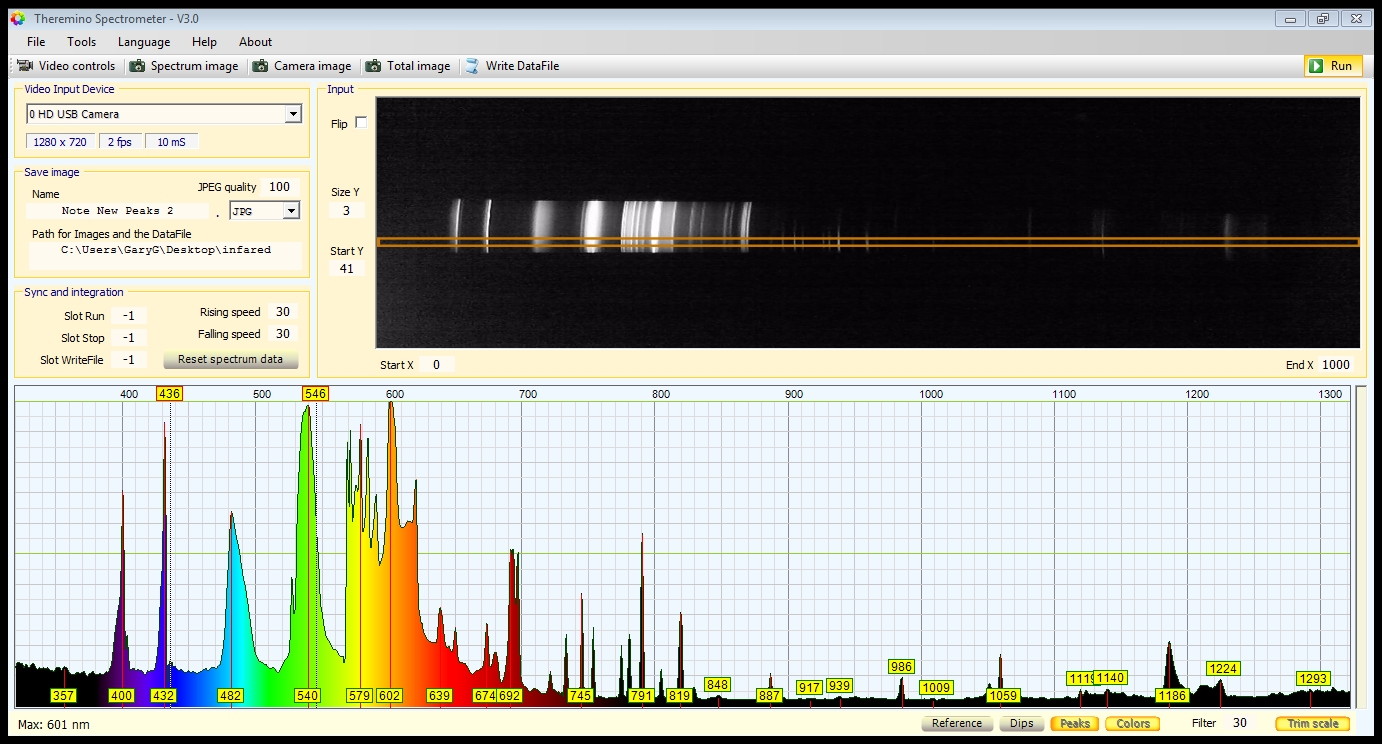This screenshot has width=1382, height=744.
Task: Open the JPG file format dropdown
Action: coord(291,210)
